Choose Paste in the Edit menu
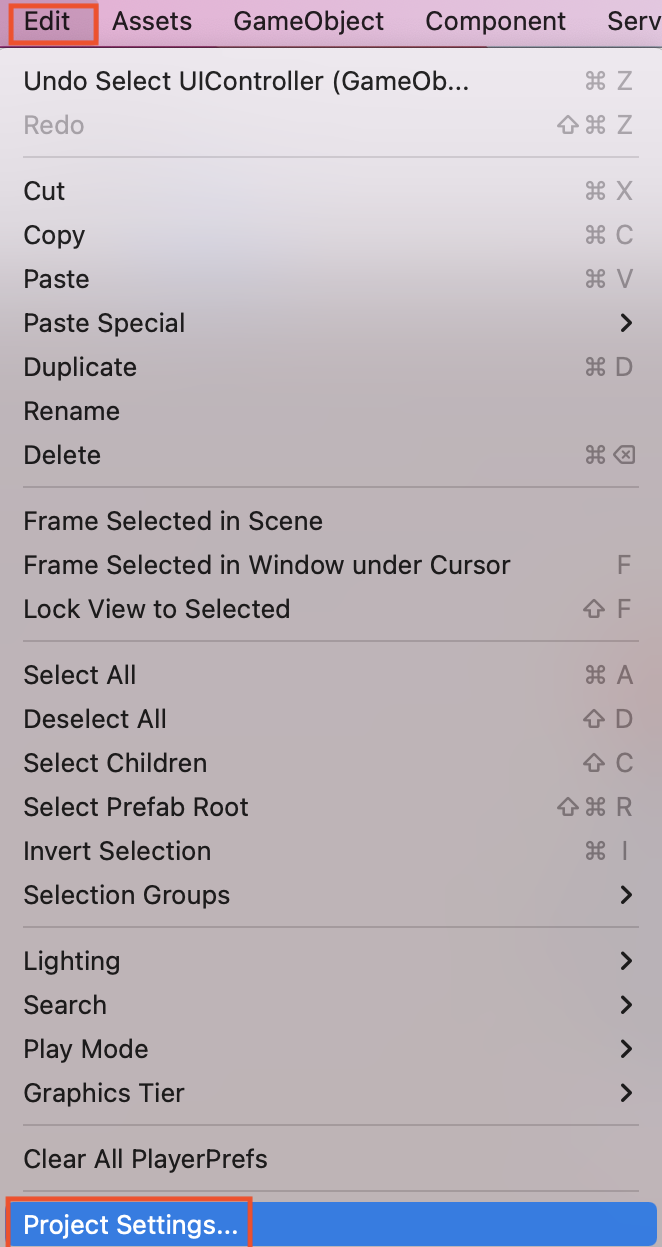Viewport: 662px width, 1247px height. [56, 279]
